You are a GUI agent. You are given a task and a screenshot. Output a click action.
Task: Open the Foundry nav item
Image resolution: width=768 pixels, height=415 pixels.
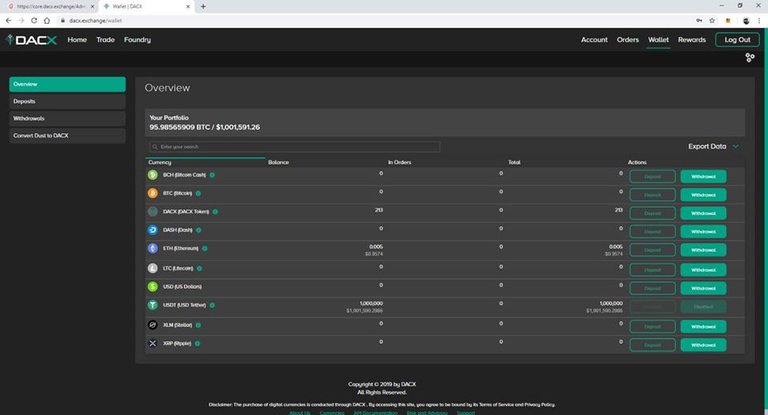(x=137, y=40)
